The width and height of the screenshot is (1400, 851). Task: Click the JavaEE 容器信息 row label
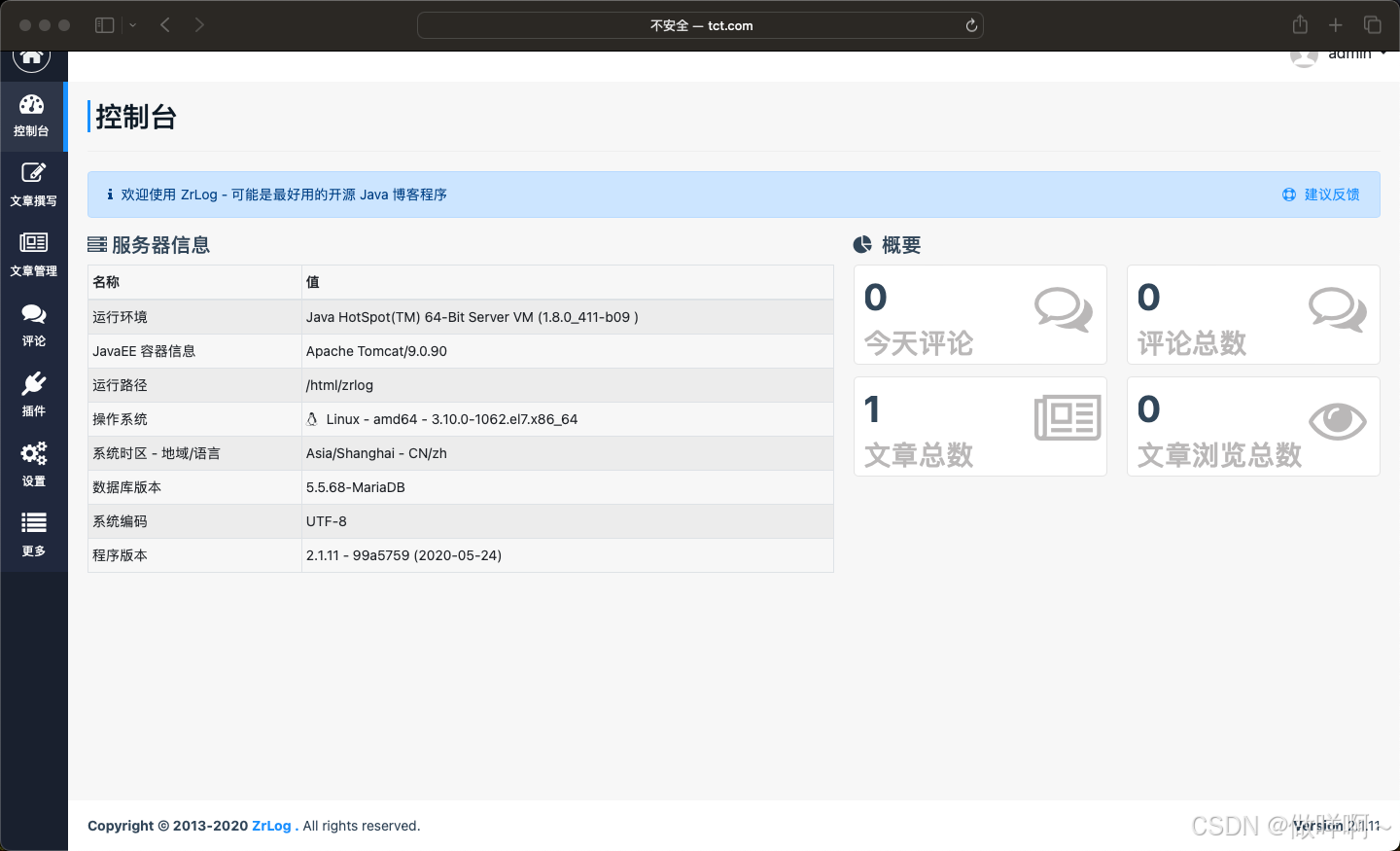(144, 351)
